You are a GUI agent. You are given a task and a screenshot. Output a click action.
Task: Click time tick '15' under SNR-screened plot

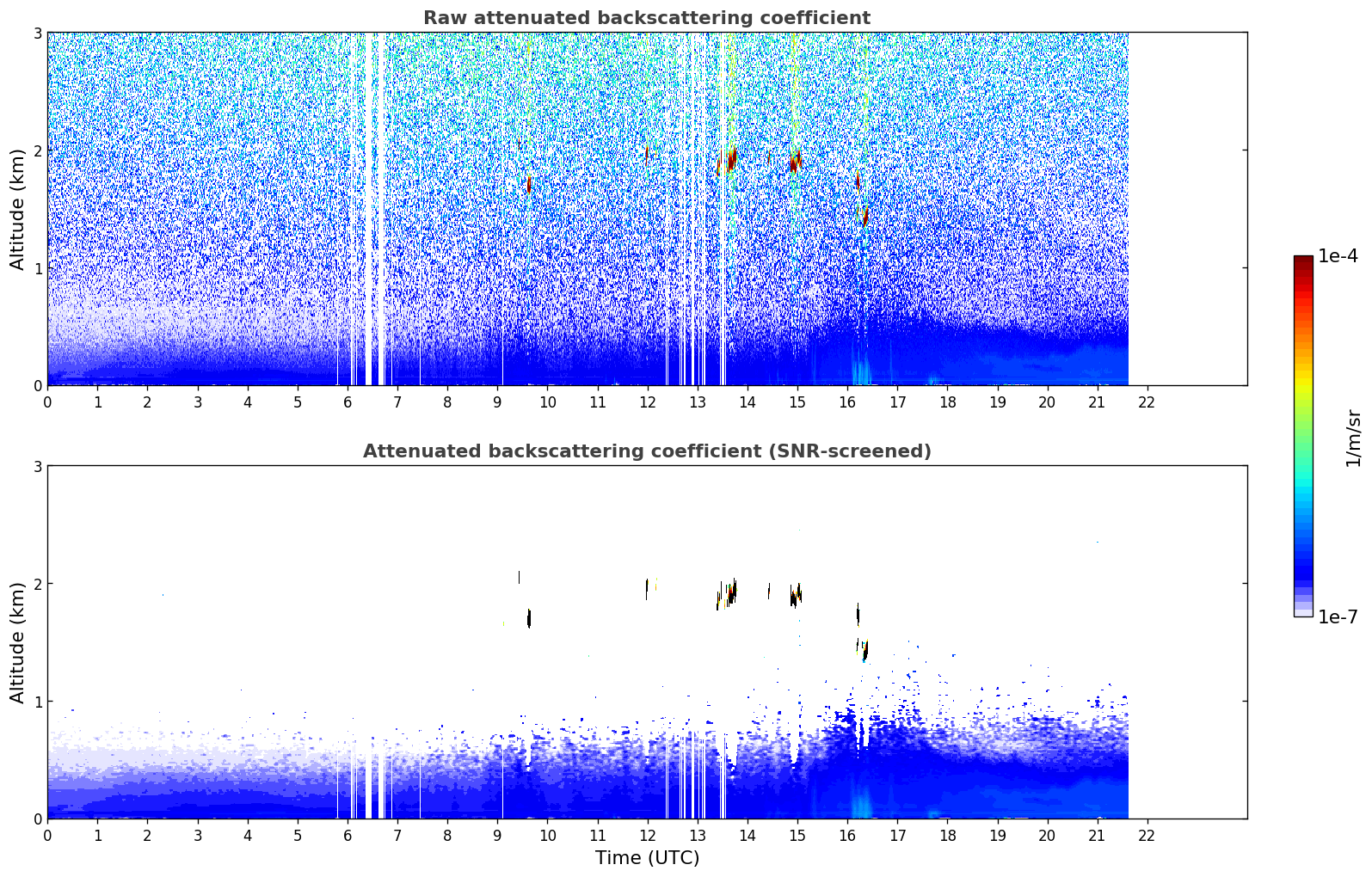tap(797, 835)
